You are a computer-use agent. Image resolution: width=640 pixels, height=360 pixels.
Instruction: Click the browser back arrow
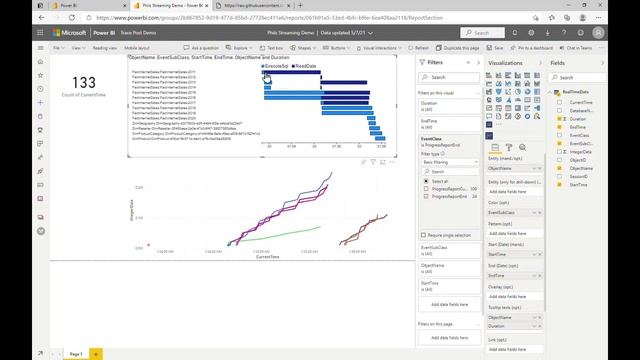tap(42, 18)
